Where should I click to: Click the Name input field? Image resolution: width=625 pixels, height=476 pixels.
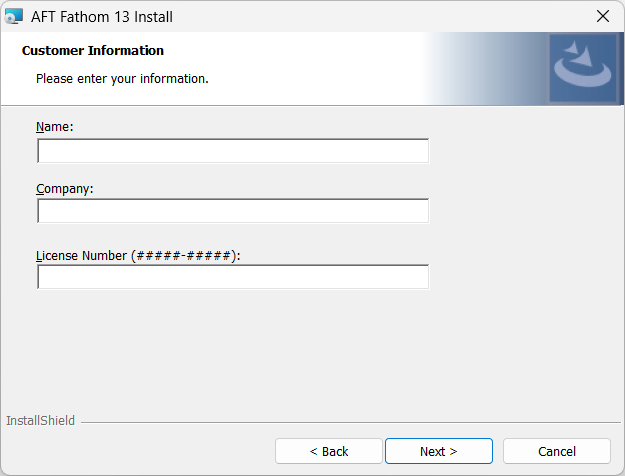pyautogui.click(x=233, y=151)
